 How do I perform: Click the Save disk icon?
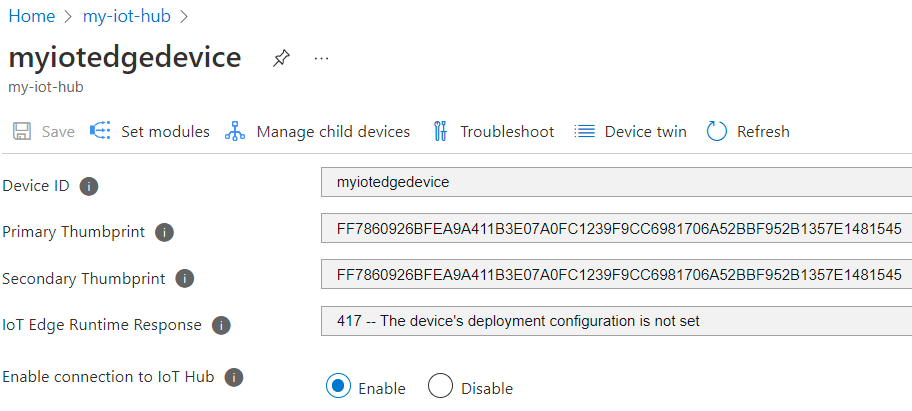click(21, 131)
